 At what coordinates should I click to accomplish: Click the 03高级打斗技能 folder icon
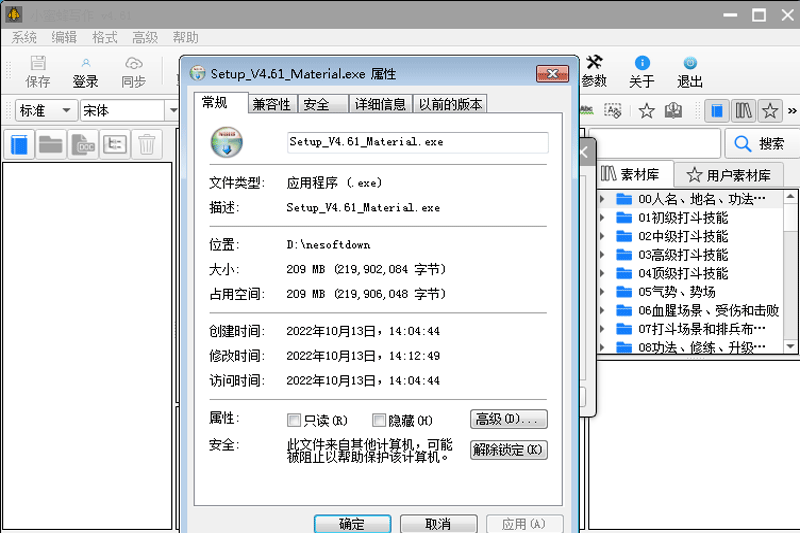[624, 255]
